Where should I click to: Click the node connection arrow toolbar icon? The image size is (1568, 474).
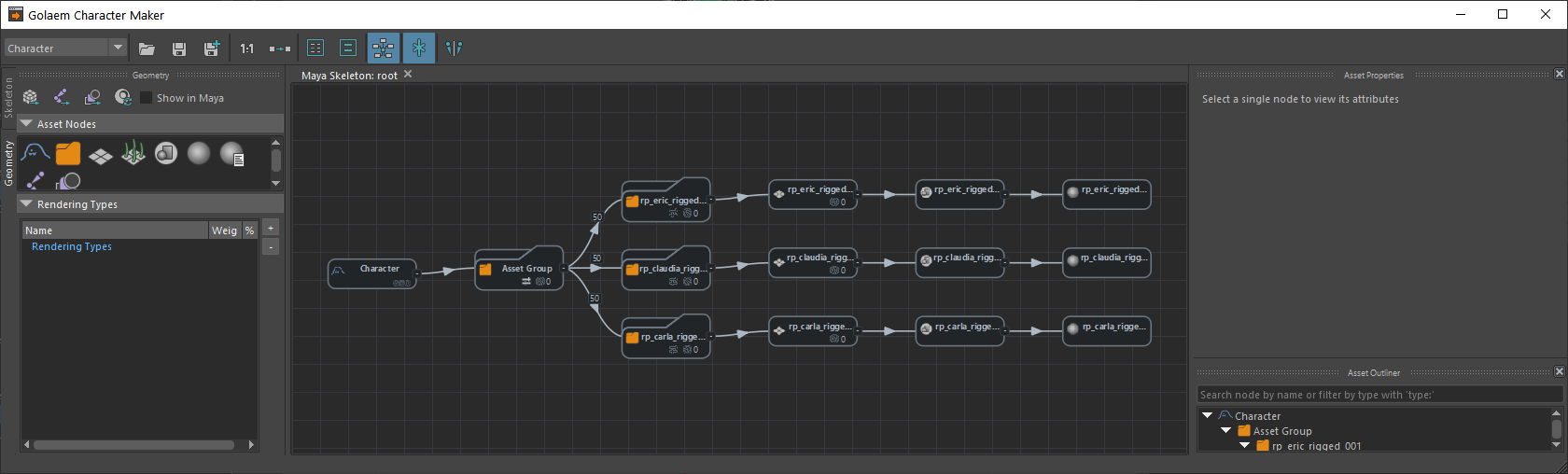point(280,49)
